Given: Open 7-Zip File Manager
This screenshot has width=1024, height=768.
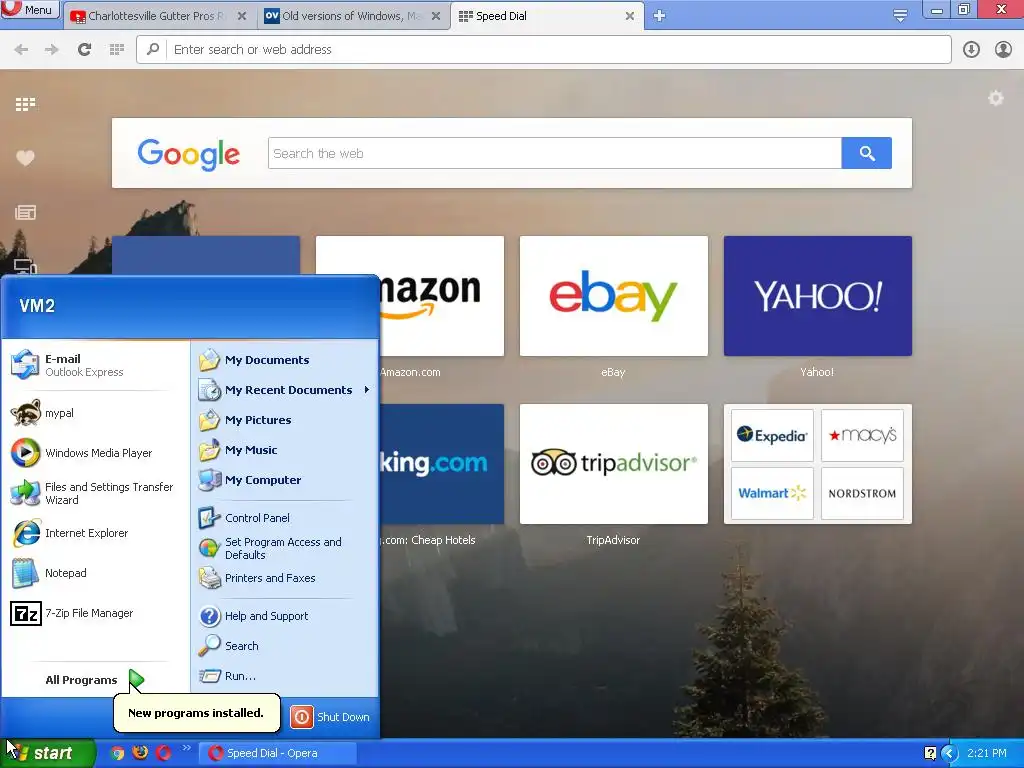Looking at the screenshot, I should [95, 613].
